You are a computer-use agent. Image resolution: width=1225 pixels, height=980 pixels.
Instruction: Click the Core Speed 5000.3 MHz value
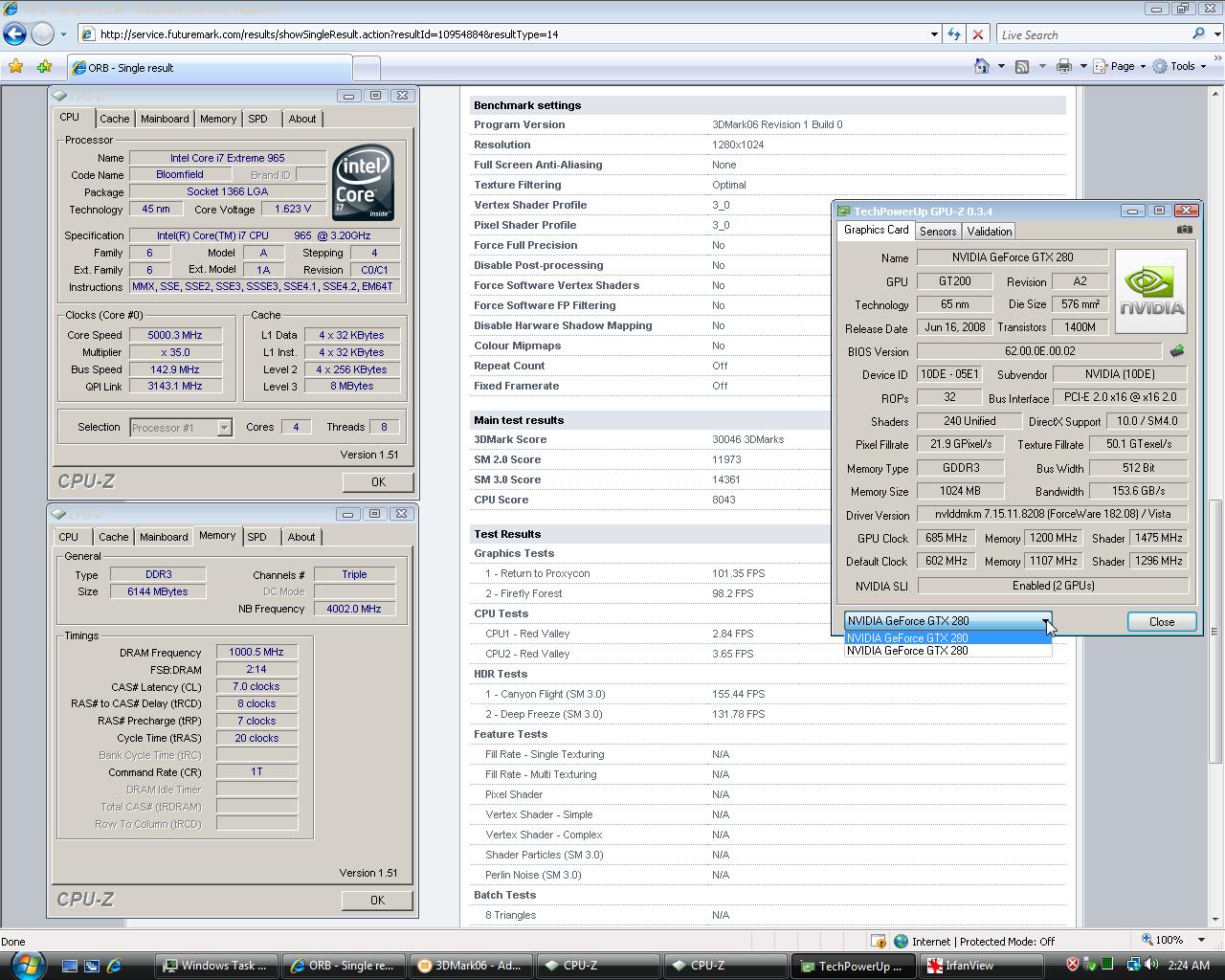click(x=174, y=335)
